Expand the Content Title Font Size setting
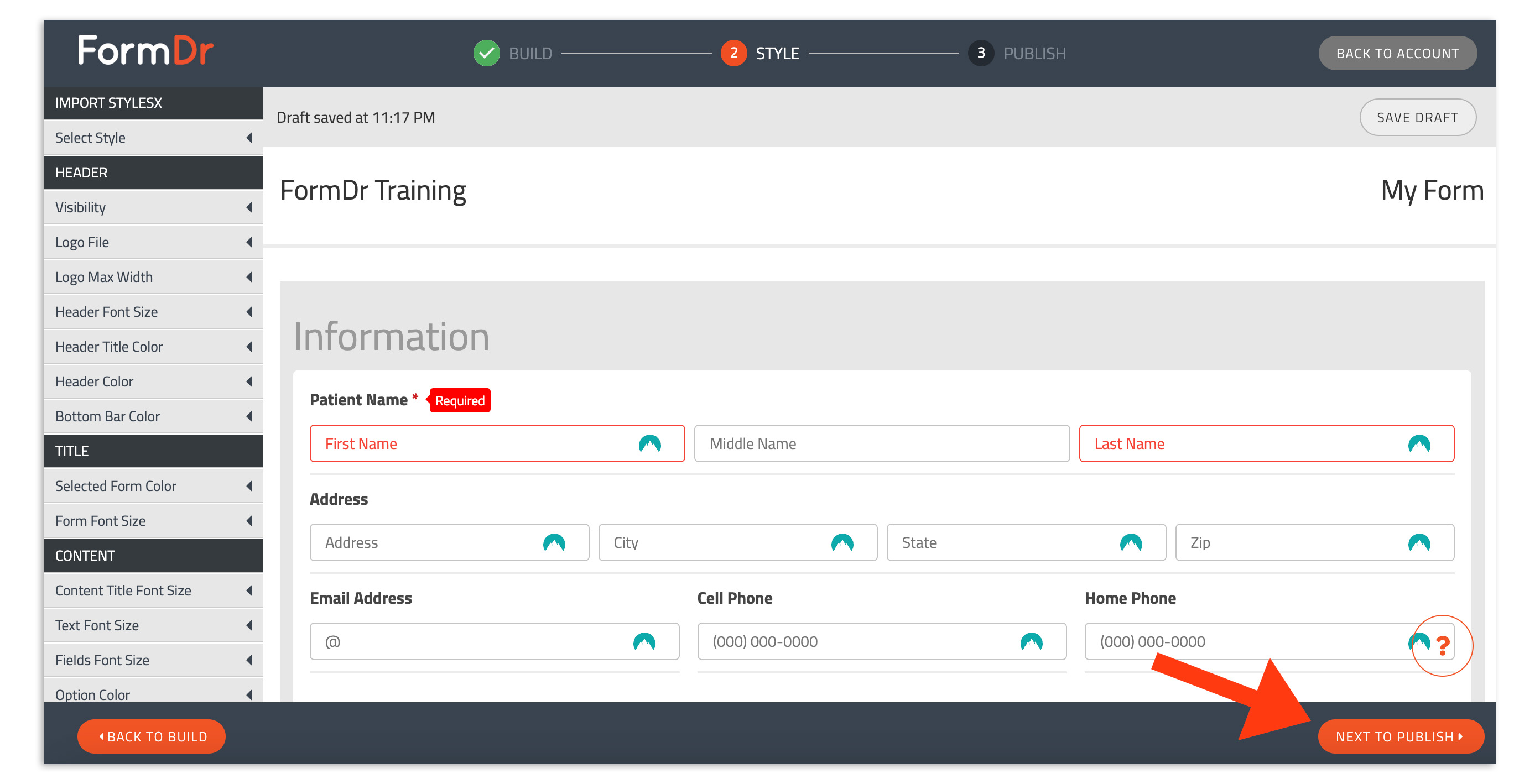Image resolution: width=1540 pixels, height=784 pixels. pyautogui.click(x=154, y=590)
